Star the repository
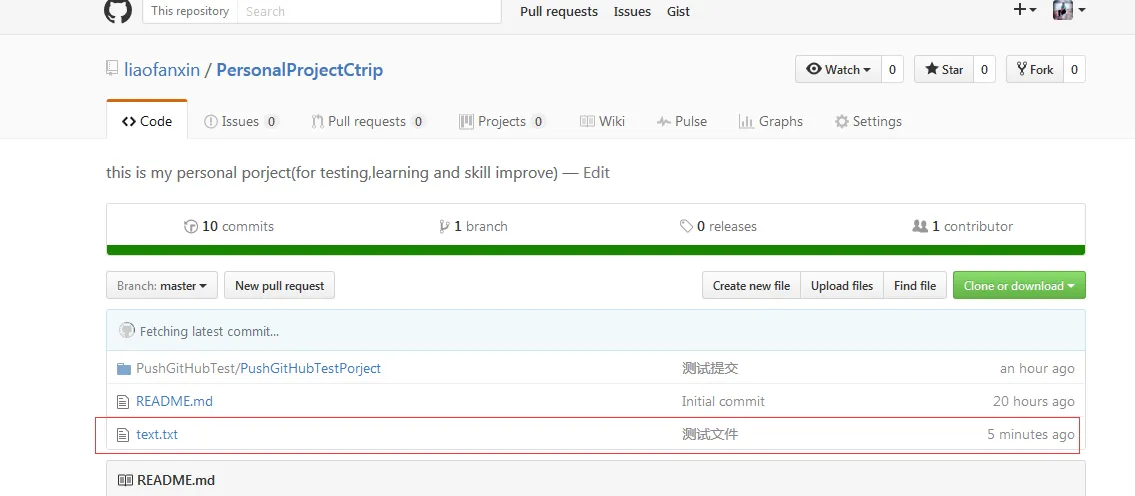Image resolution: width=1135 pixels, height=496 pixels. tap(944, 70)
